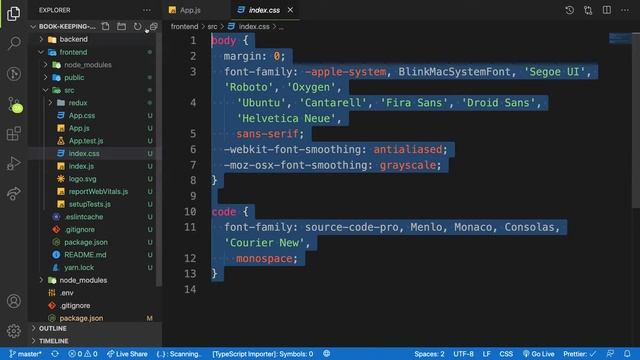The image size is (640, 360).
Task: Click the editor minimap
Action: coord(620,39)
